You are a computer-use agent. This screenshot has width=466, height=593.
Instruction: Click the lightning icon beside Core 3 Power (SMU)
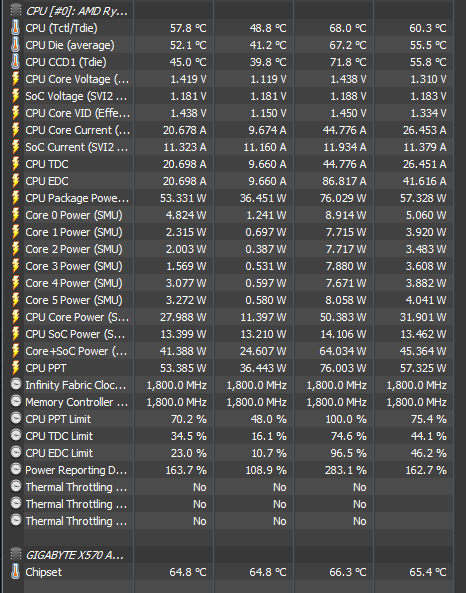pos(15,266)
